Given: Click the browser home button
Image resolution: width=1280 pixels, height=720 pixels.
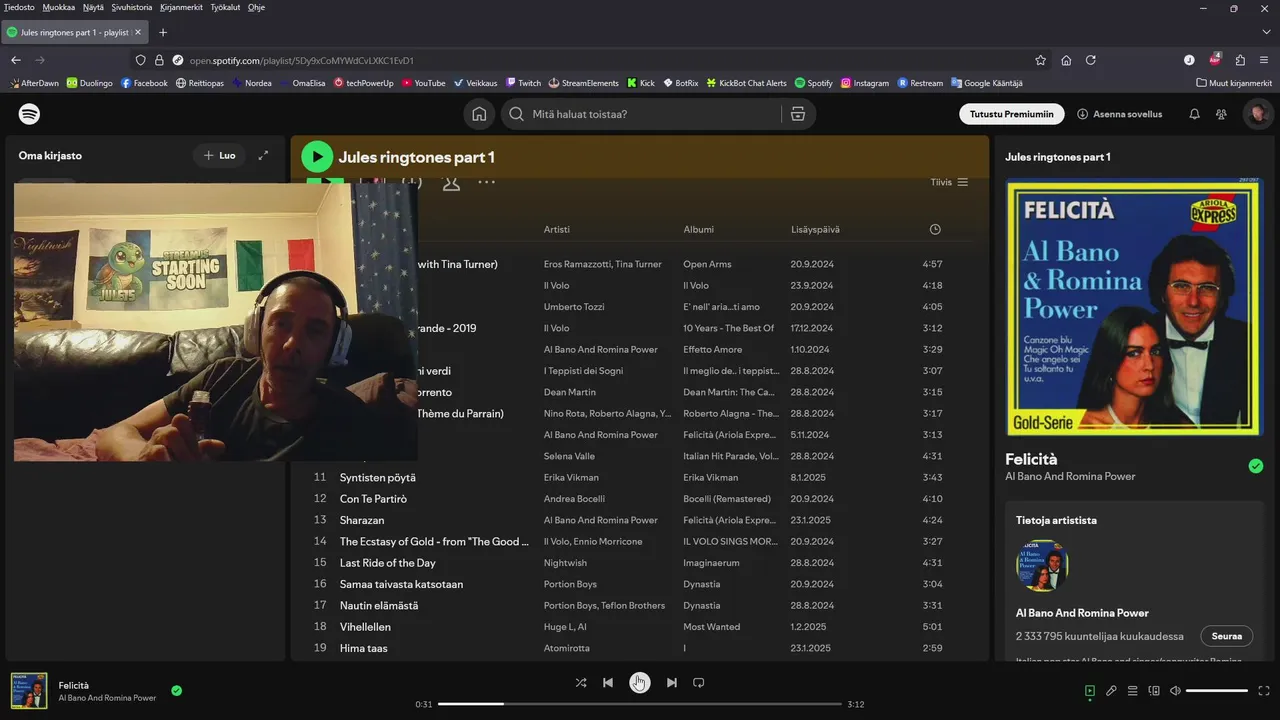Looking at the screenshot, I should click(x=1066, y=60).
